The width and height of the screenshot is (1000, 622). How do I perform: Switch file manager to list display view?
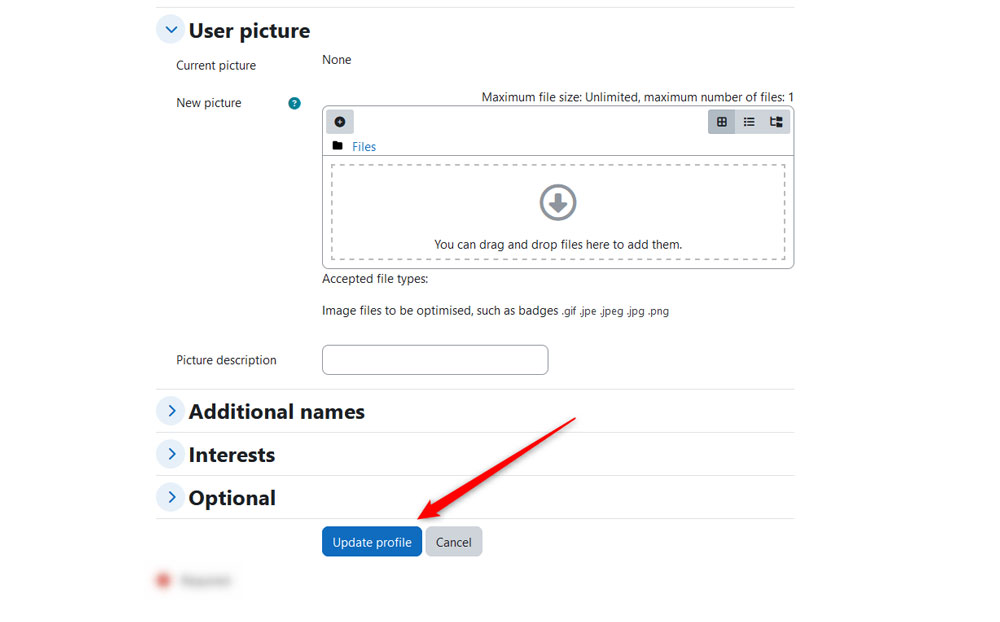pos(748,121)
